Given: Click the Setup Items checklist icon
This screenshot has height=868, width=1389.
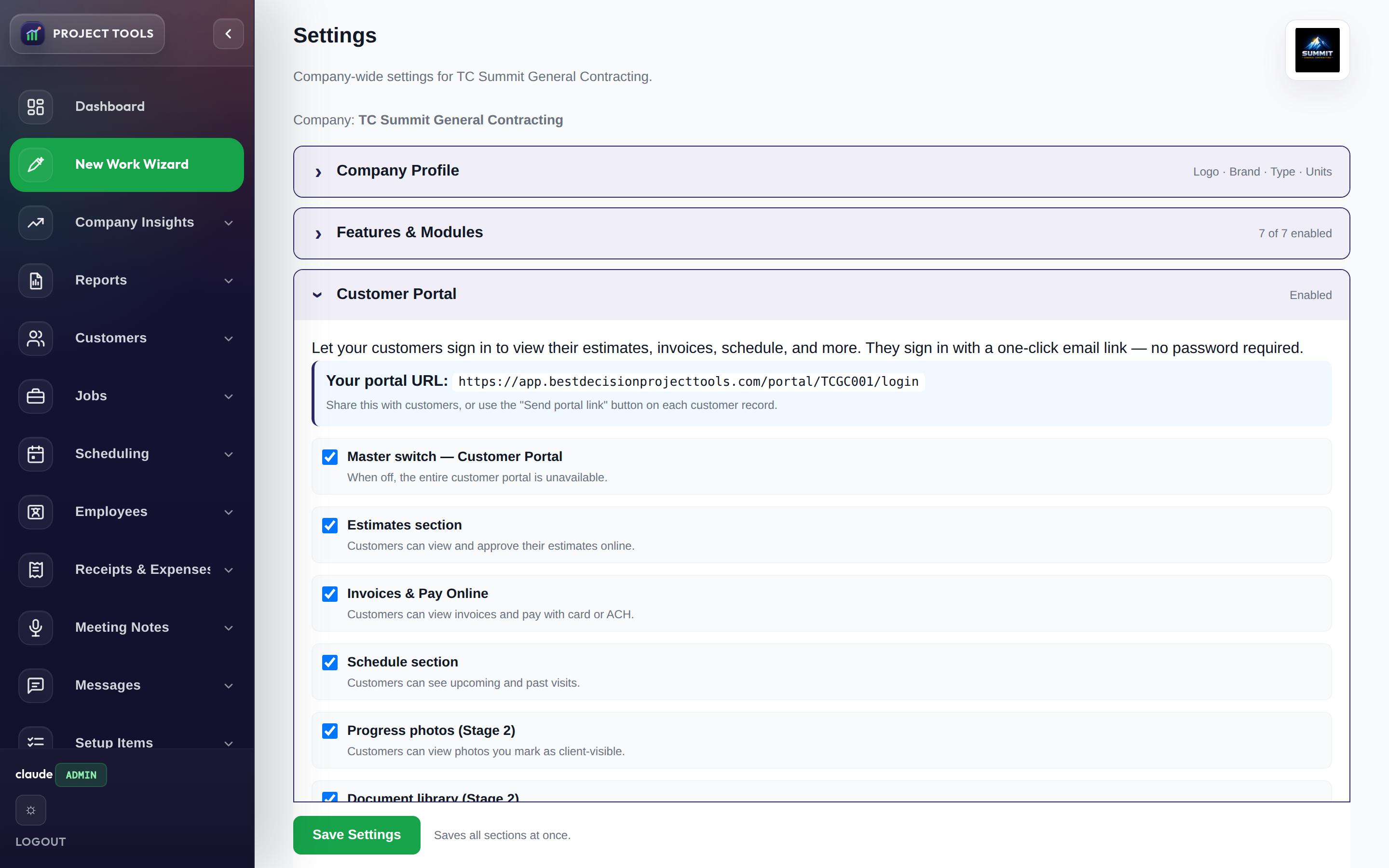Looking at the screenshot, I should coord(36,739).
